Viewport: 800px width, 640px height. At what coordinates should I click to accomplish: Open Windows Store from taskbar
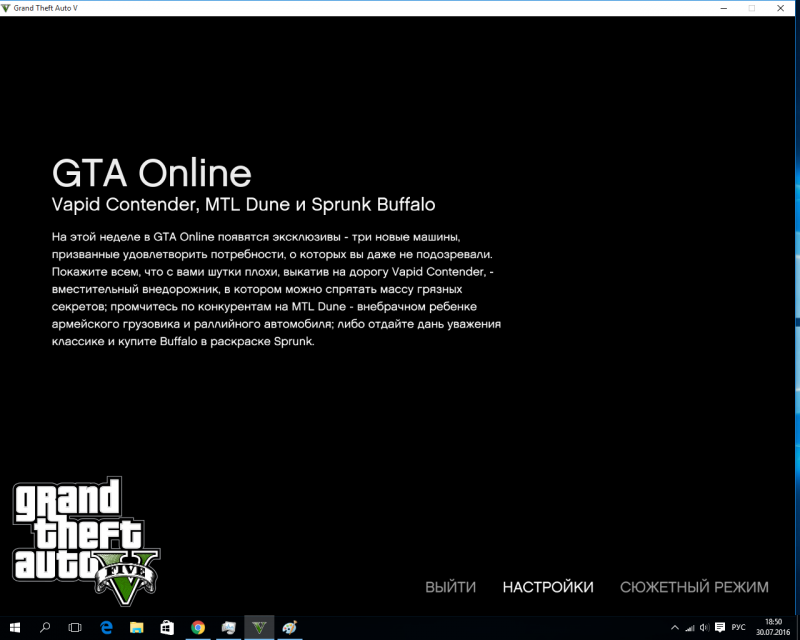[x=167, y=628]
